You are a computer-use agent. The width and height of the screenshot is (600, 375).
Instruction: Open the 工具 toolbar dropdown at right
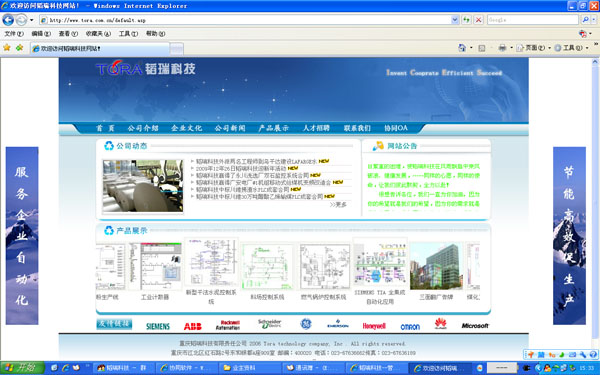[571, 48]
